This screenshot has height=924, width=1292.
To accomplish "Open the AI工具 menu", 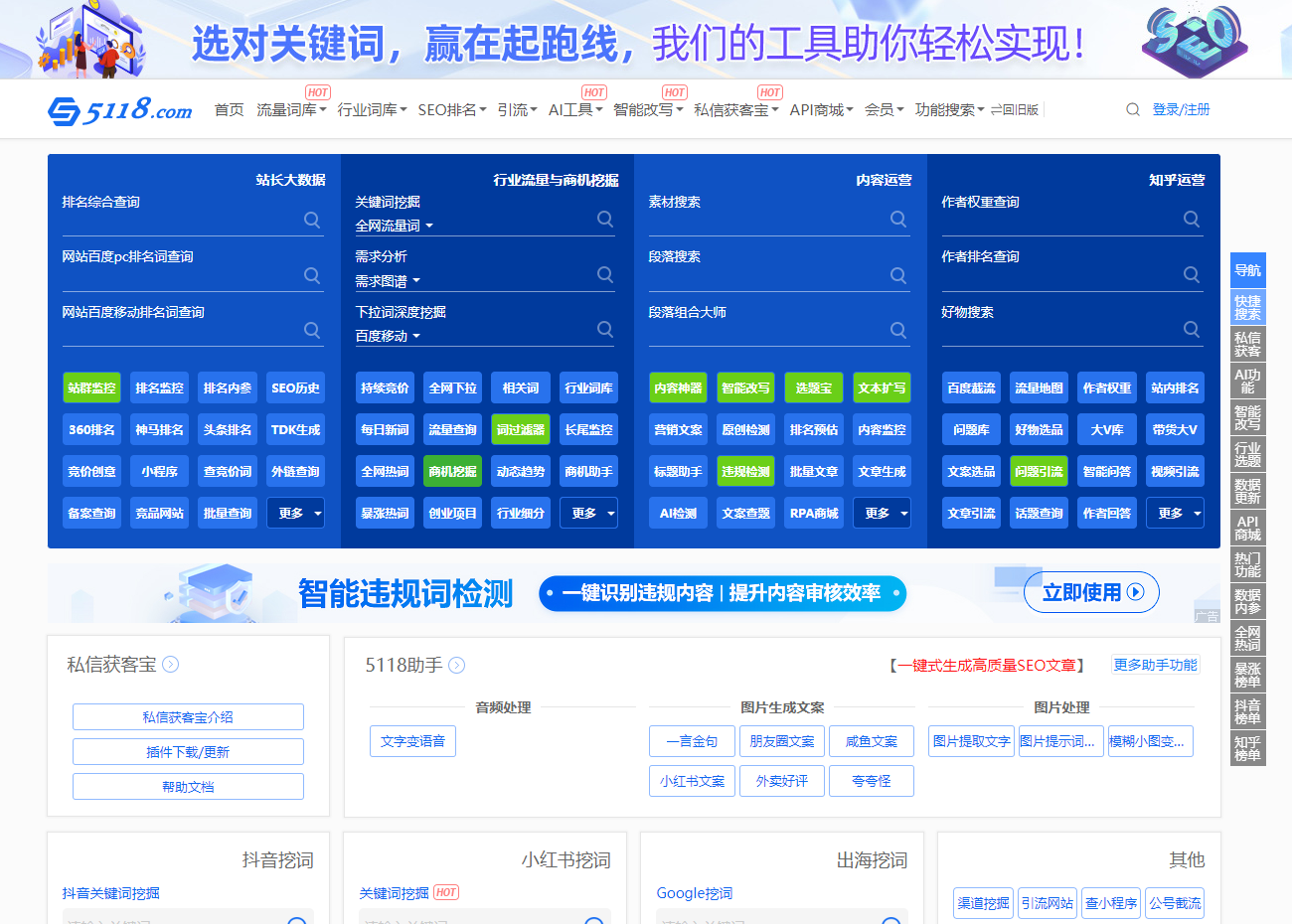I will [x=572, y=109].
